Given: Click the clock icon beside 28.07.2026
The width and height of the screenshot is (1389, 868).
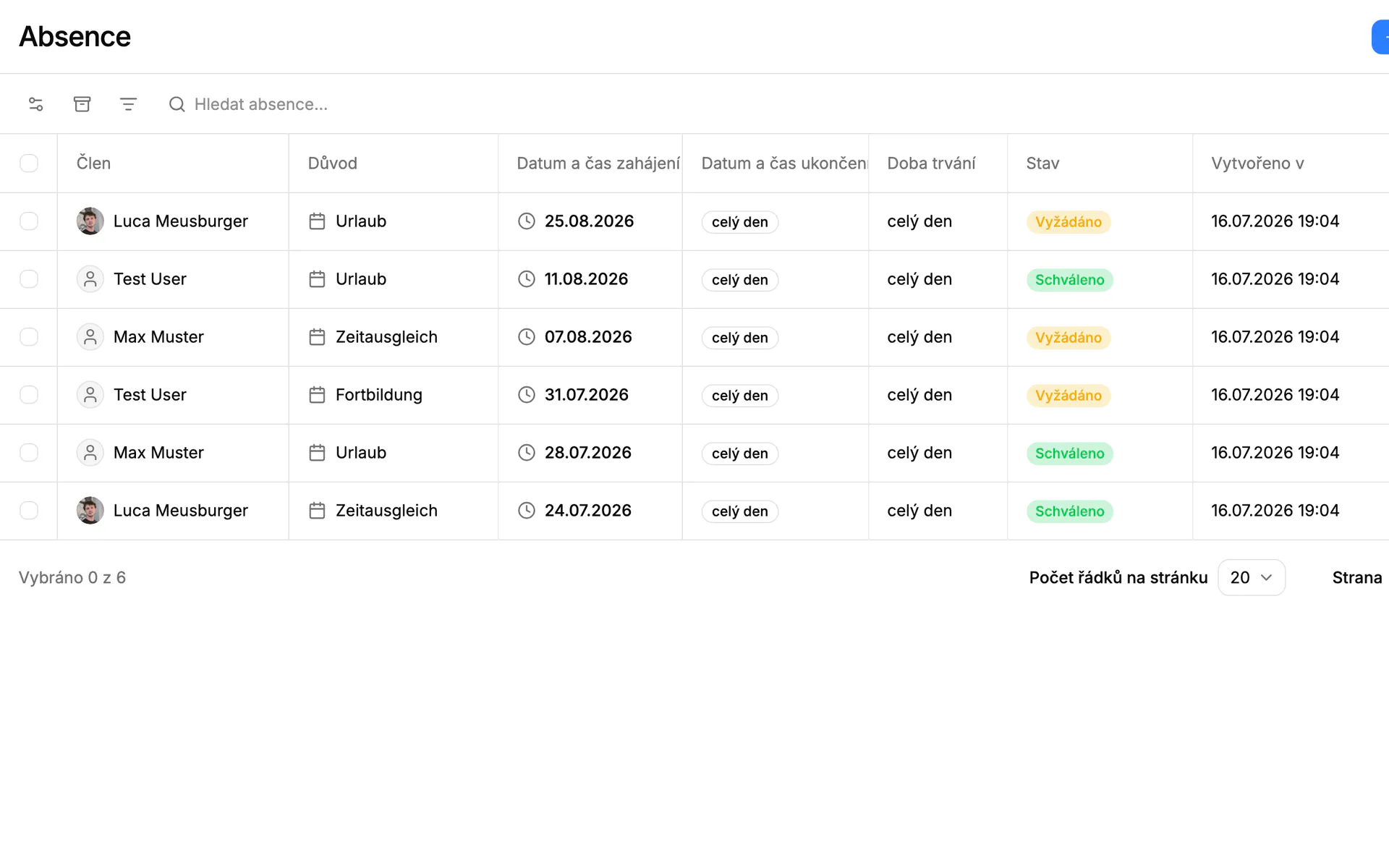Looking at the screenshot, I should [x=527, y=453].
